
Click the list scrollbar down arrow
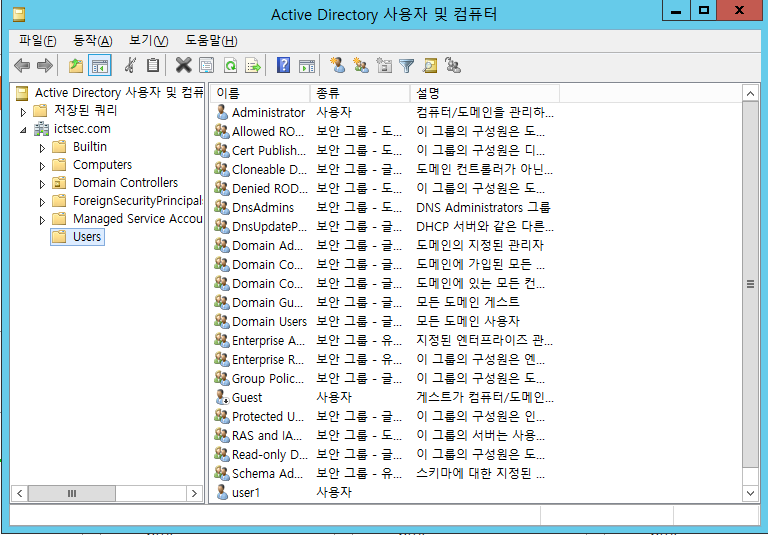(x=750, y=493)
